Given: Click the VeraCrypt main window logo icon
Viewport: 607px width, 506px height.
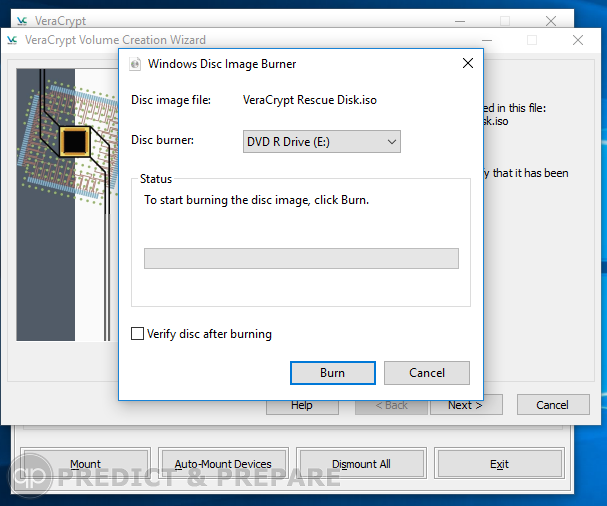Looking at the screenshot, I should tap(22, 21).
